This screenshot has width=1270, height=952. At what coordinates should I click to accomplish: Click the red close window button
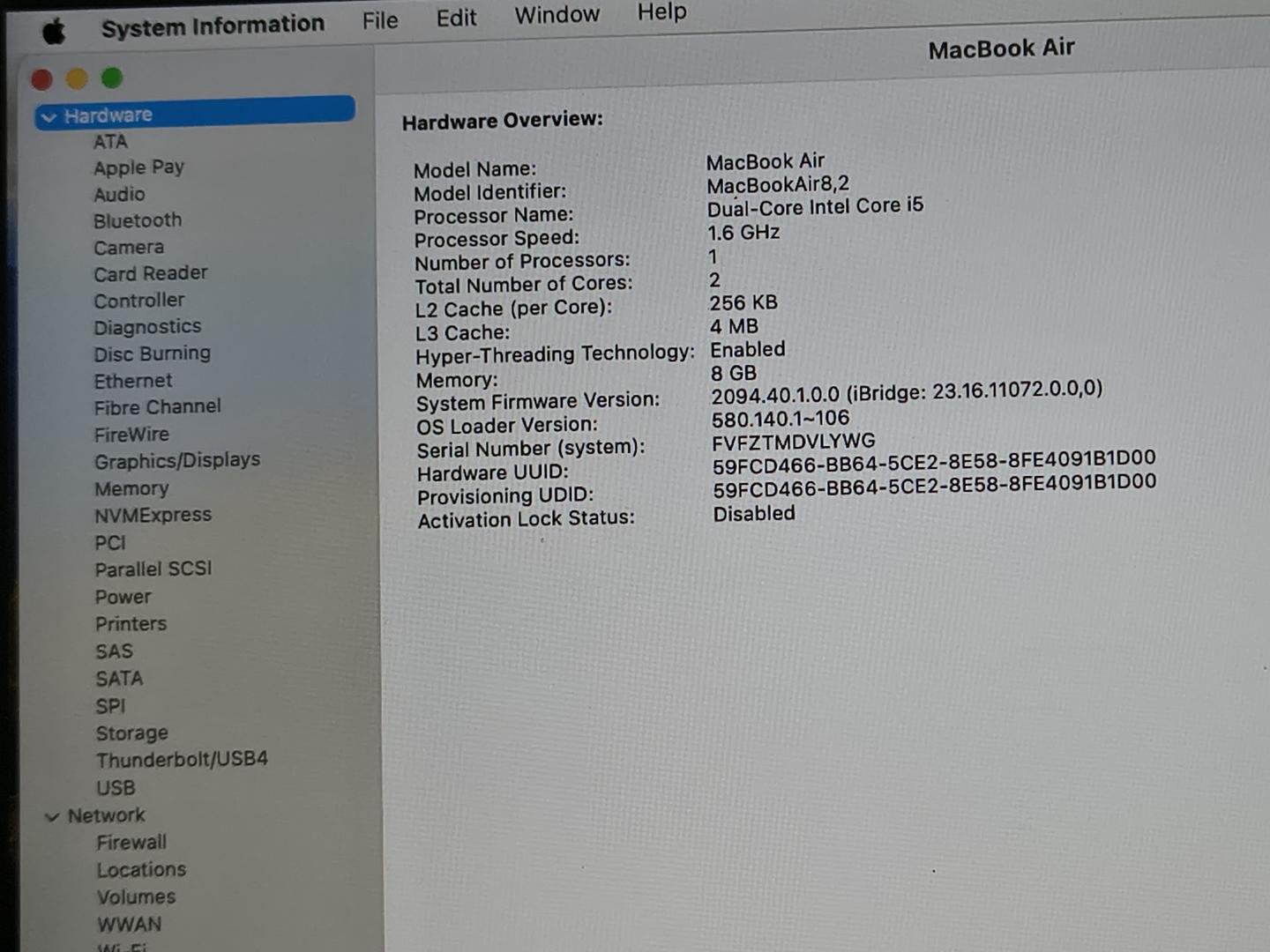point(41,80)
